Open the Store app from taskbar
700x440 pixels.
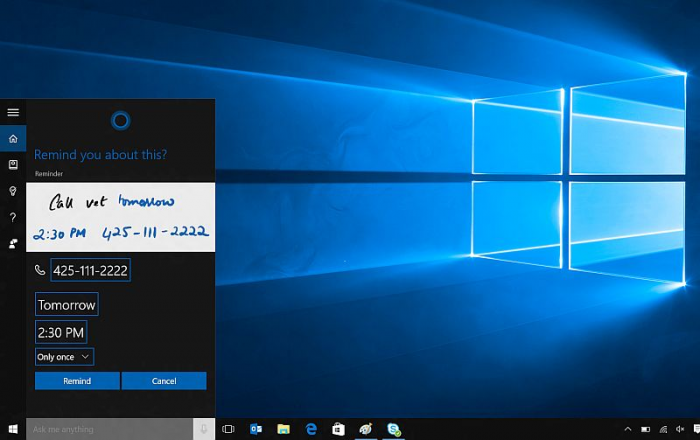[x=339, y=429]
